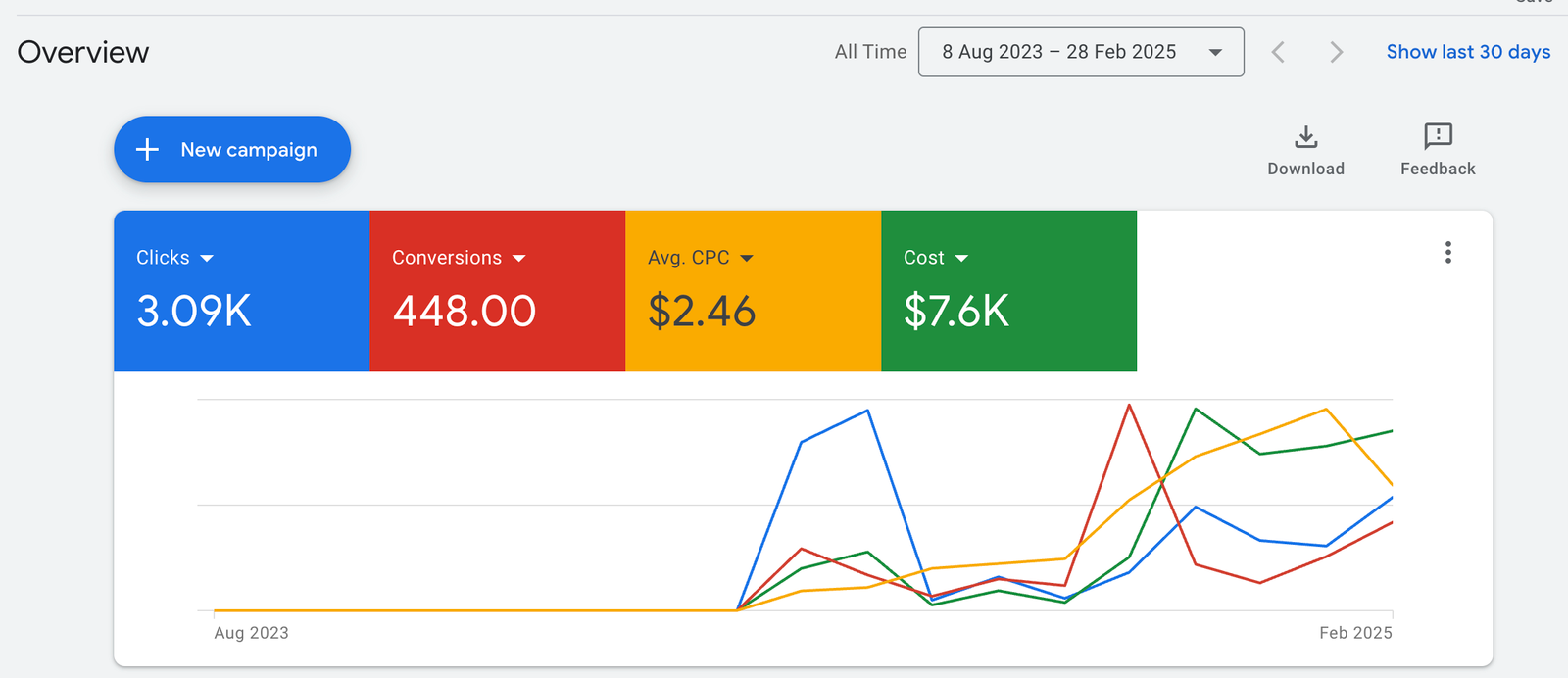Screen dimensions: 1568x678
Task: Select the blue 3.09K Clicks value
Action: pyautogui.click(x=194, y=312)
